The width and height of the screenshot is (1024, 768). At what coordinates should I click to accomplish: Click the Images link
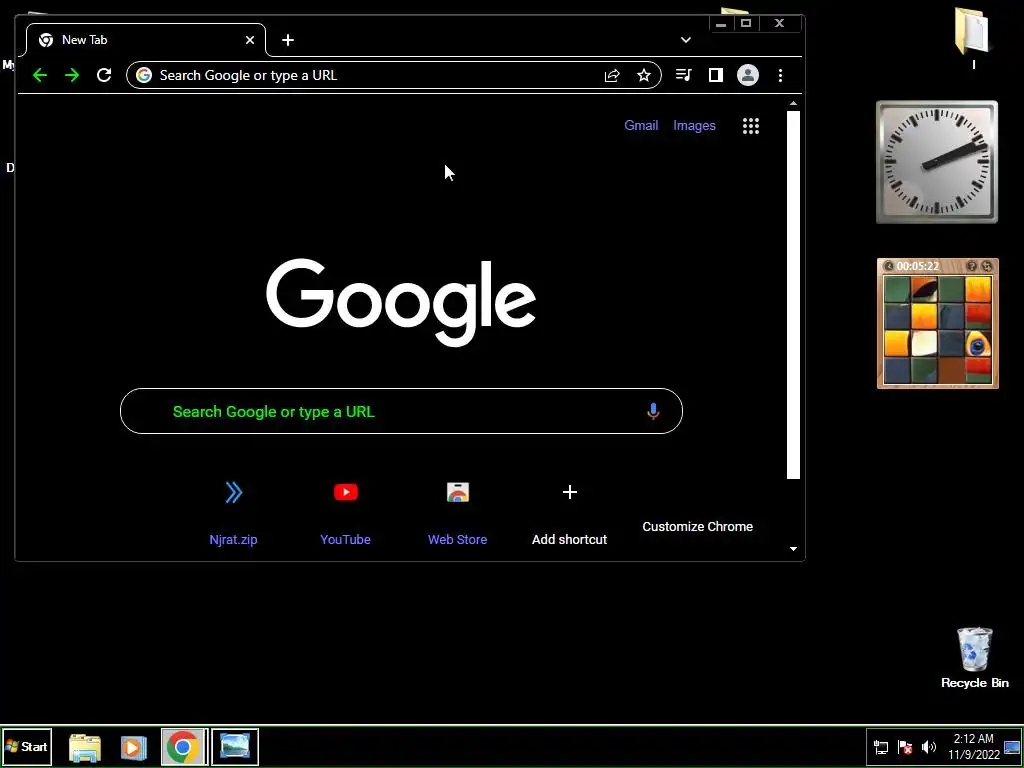pos(694,125)
